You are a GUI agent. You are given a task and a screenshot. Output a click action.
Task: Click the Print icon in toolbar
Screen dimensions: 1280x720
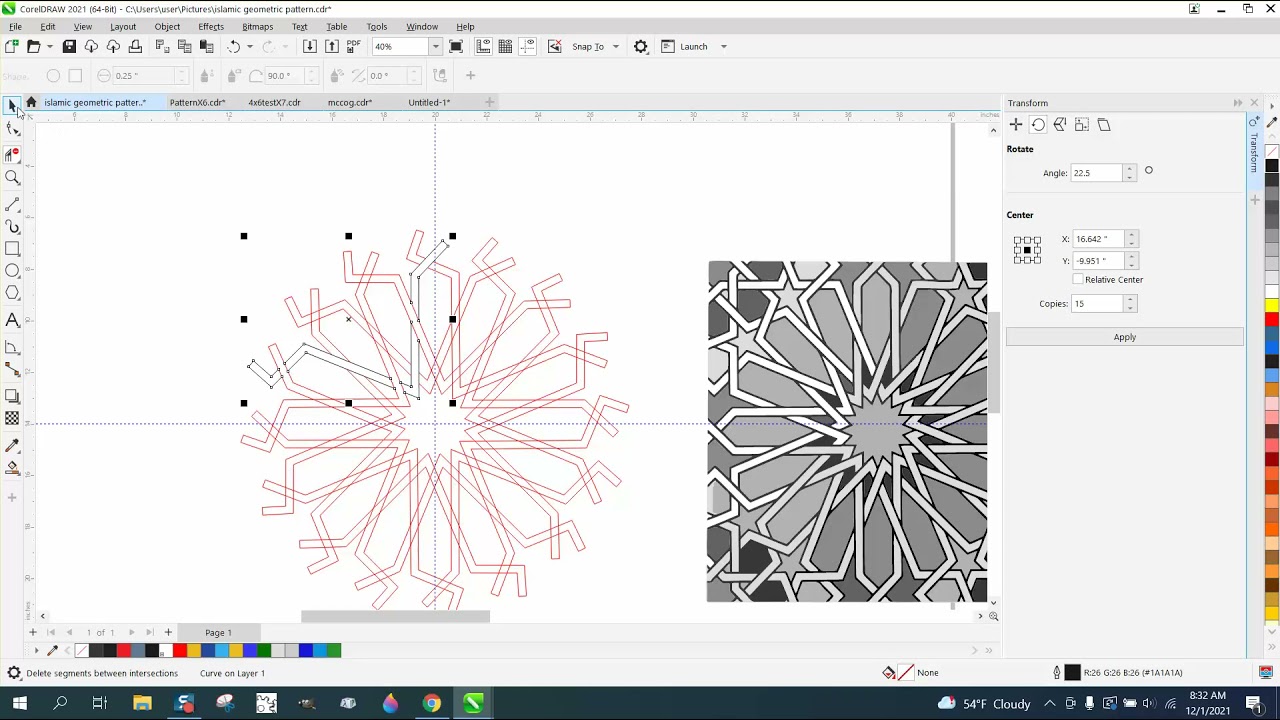point(135,47)
